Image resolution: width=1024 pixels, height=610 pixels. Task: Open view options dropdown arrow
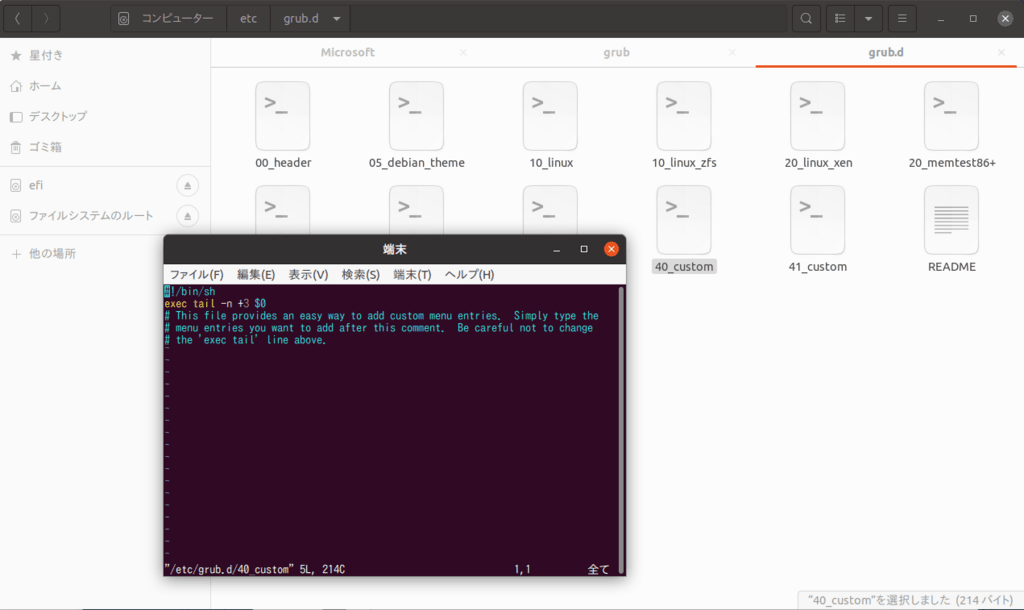point(869,18)
